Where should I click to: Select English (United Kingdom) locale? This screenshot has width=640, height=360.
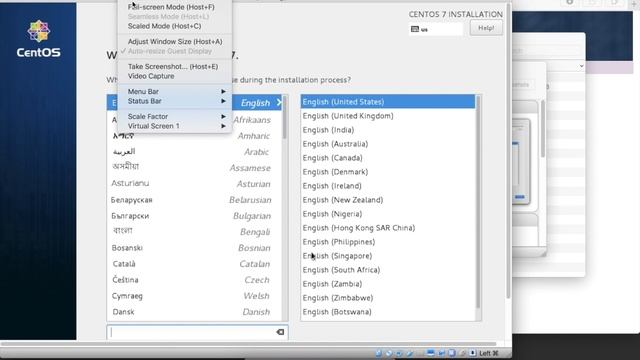(x=388, y=116)
